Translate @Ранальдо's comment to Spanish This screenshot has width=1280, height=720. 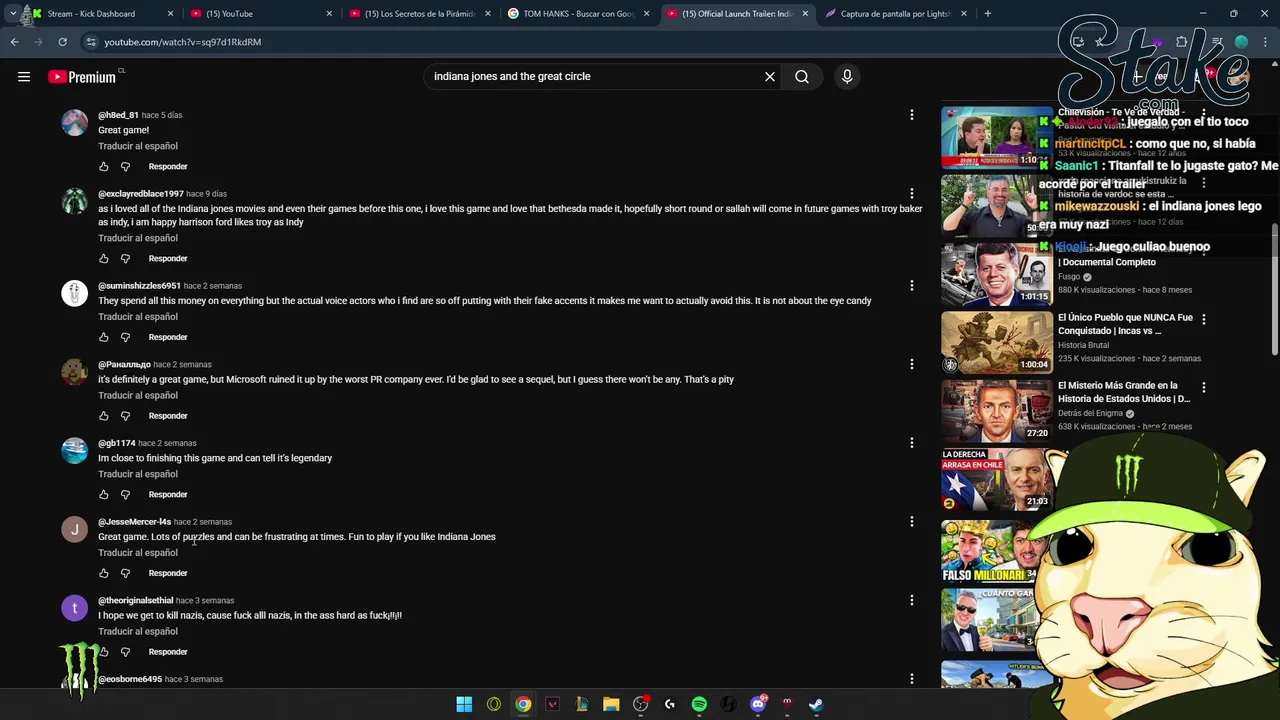(x=138, y=395)
